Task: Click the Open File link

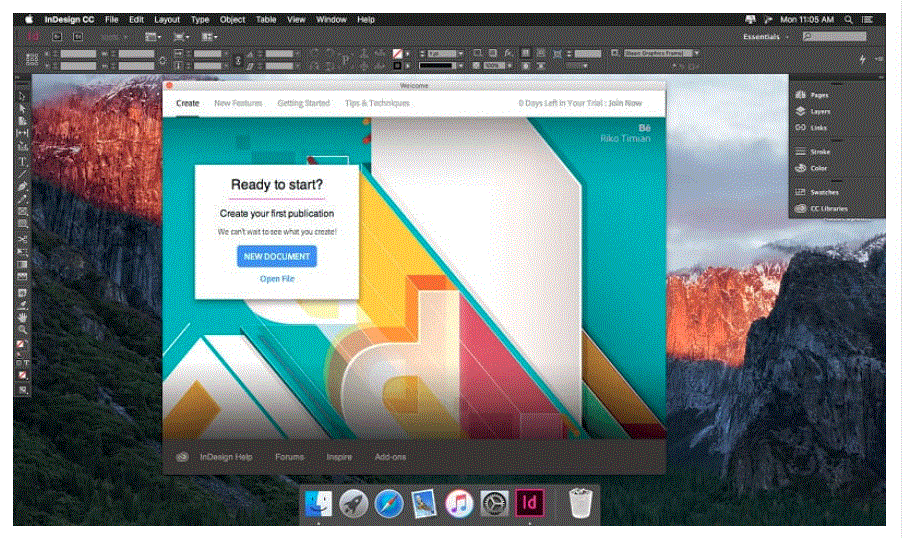Action: (x=277, y=279)
